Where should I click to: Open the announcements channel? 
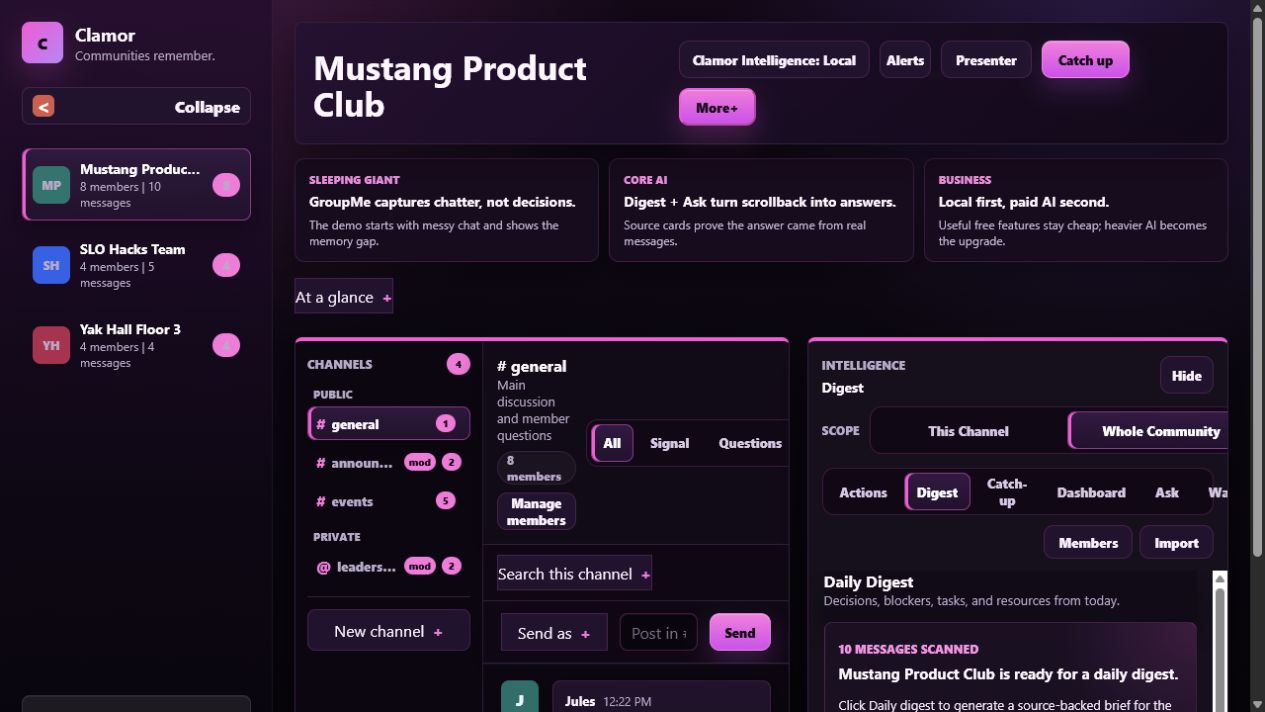388,462
